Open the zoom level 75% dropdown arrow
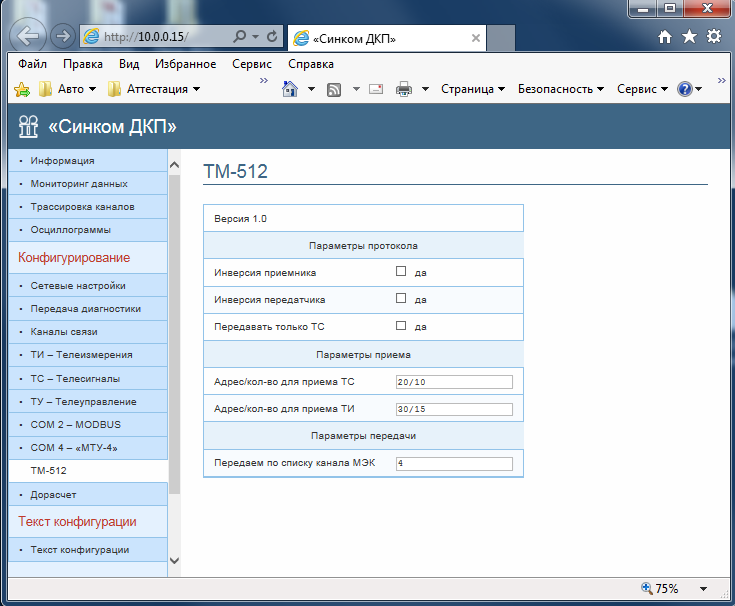 pyautogui.click(x=704, y=589)
